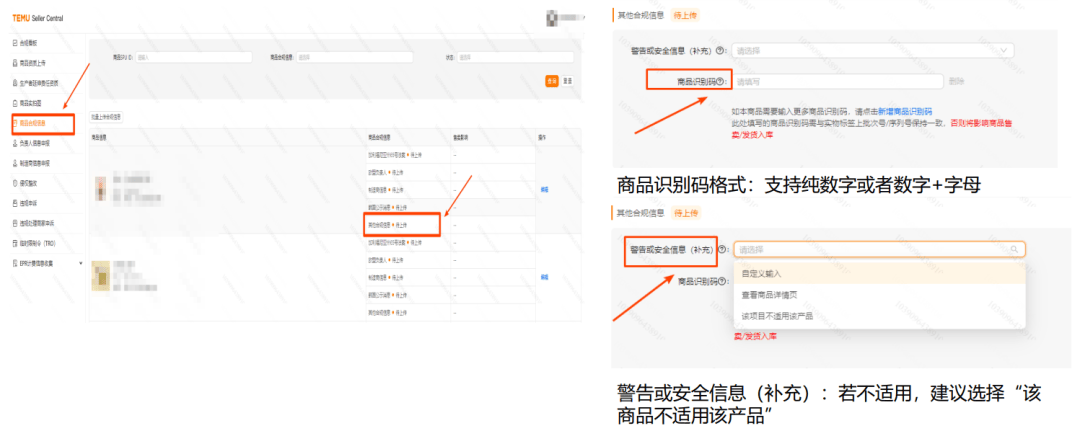This screenshot has height=431, width=1080.
Task: Open the 警告或安全信息 dropdown chevron in upper panel
Action: coord(1004,50)
